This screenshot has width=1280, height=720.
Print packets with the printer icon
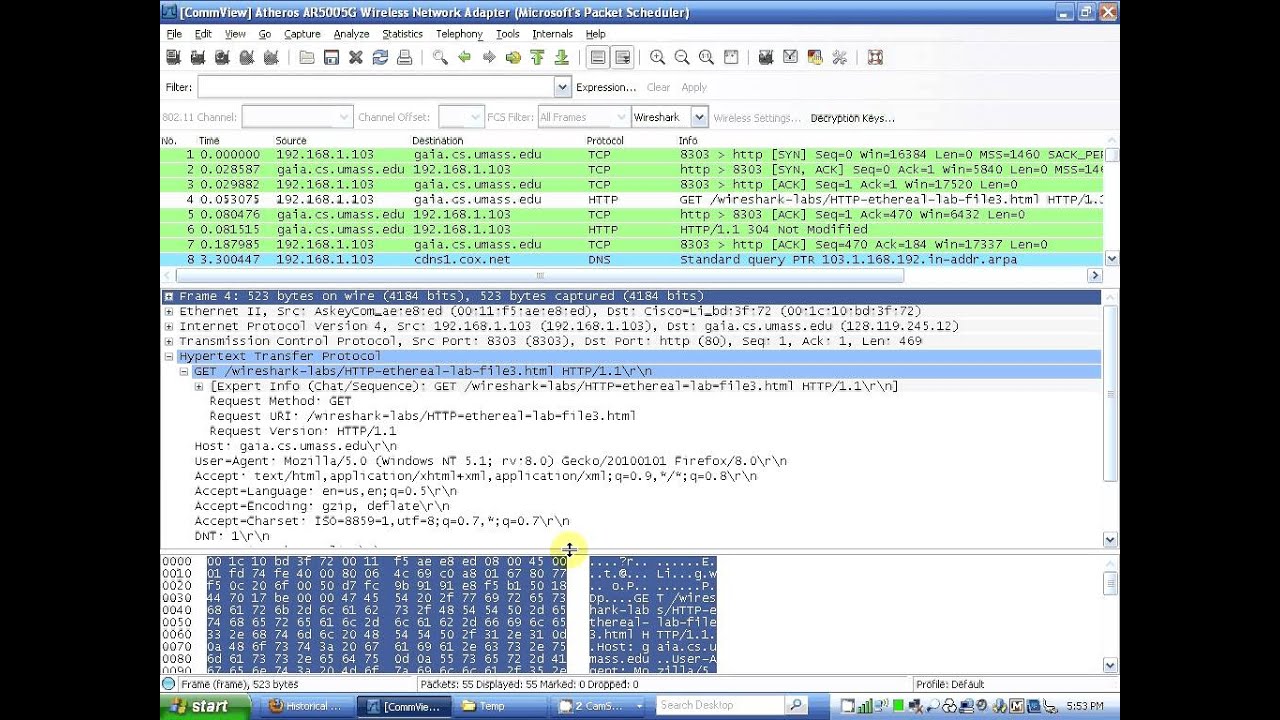point(404,58)
